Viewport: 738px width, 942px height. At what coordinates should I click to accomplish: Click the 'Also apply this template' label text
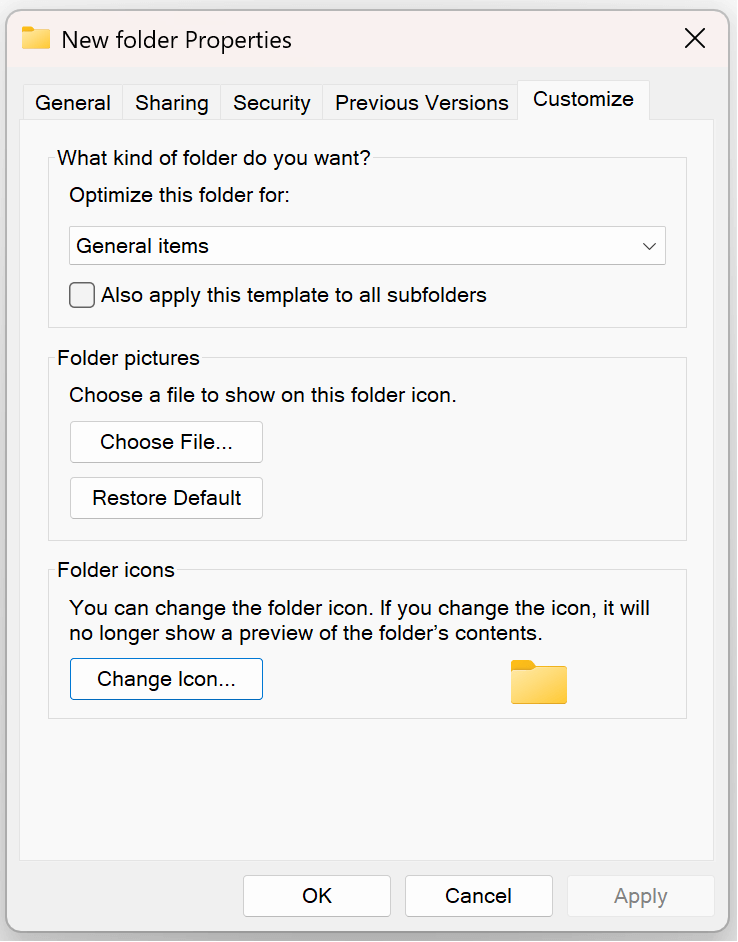tap(293, 295)
